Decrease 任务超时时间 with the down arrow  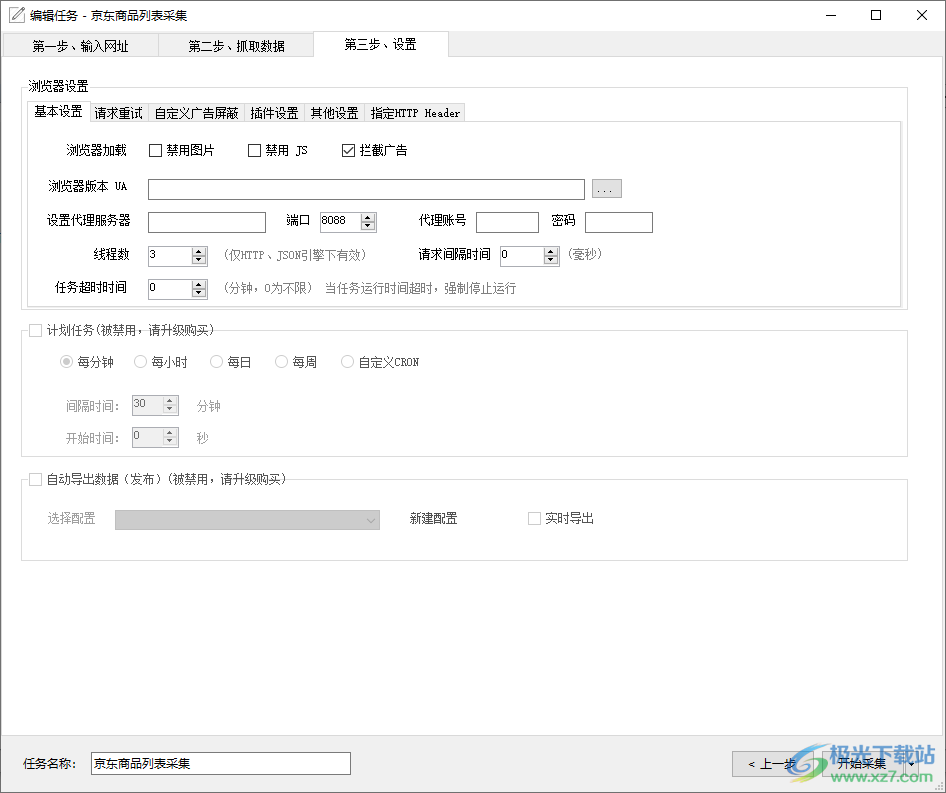(x=199, y=293)
